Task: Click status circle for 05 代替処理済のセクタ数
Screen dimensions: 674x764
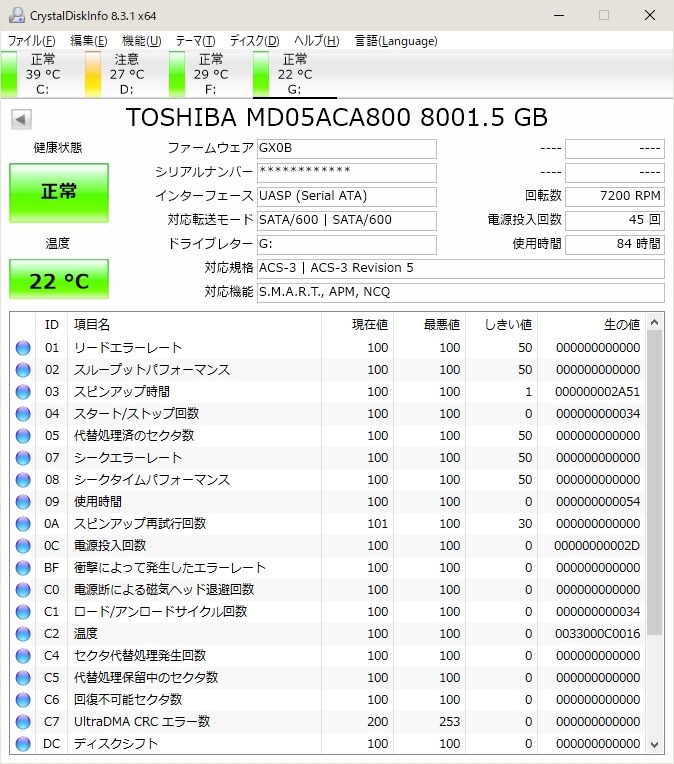Action: point(23,436)
